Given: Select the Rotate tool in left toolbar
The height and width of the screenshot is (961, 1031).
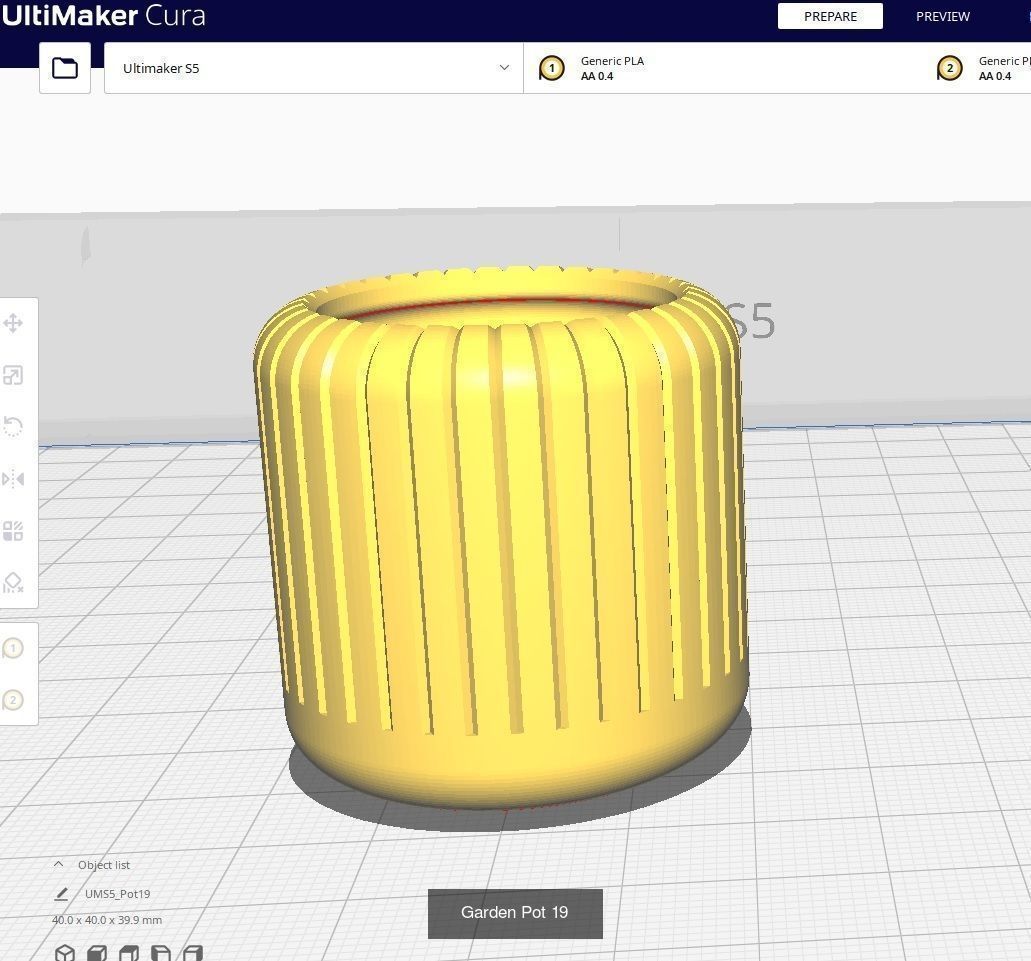Looking at the screenshot, I should click(x=13, y=427).
